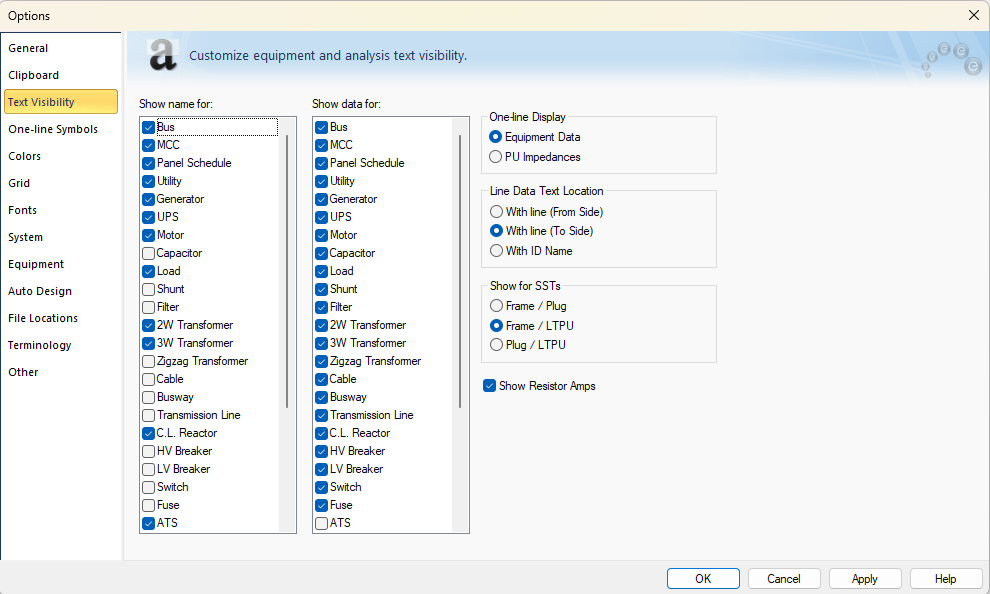Check Fuse in Show name for list
Viewport: 990px width, 594px height.
pyautogui.click(x=148, y=505)
